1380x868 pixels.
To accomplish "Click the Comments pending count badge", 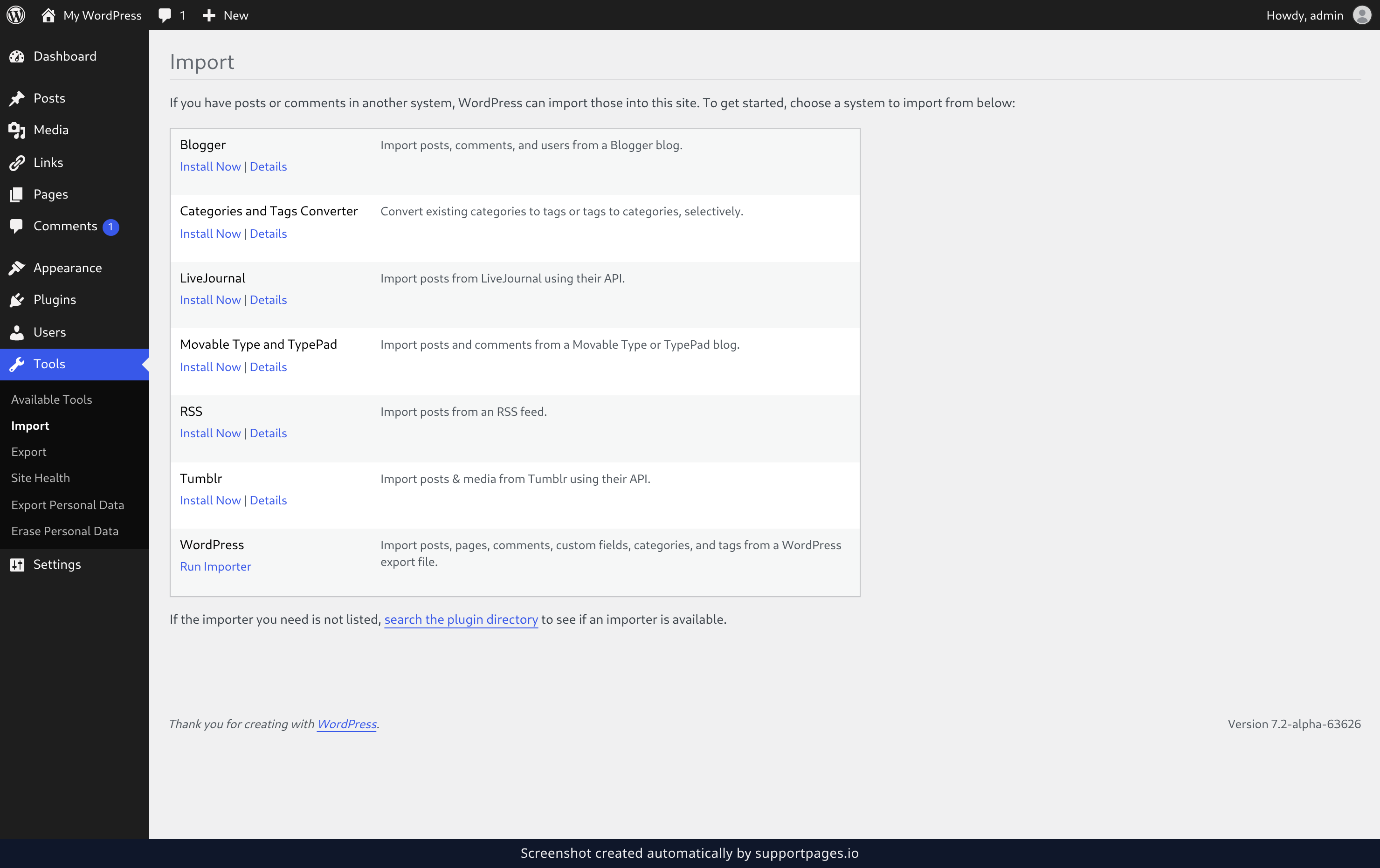I will 110,227.
